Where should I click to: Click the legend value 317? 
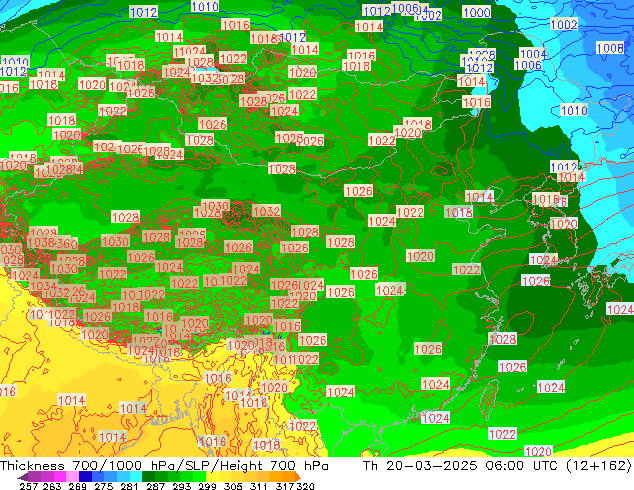click(x=285, y=486)
